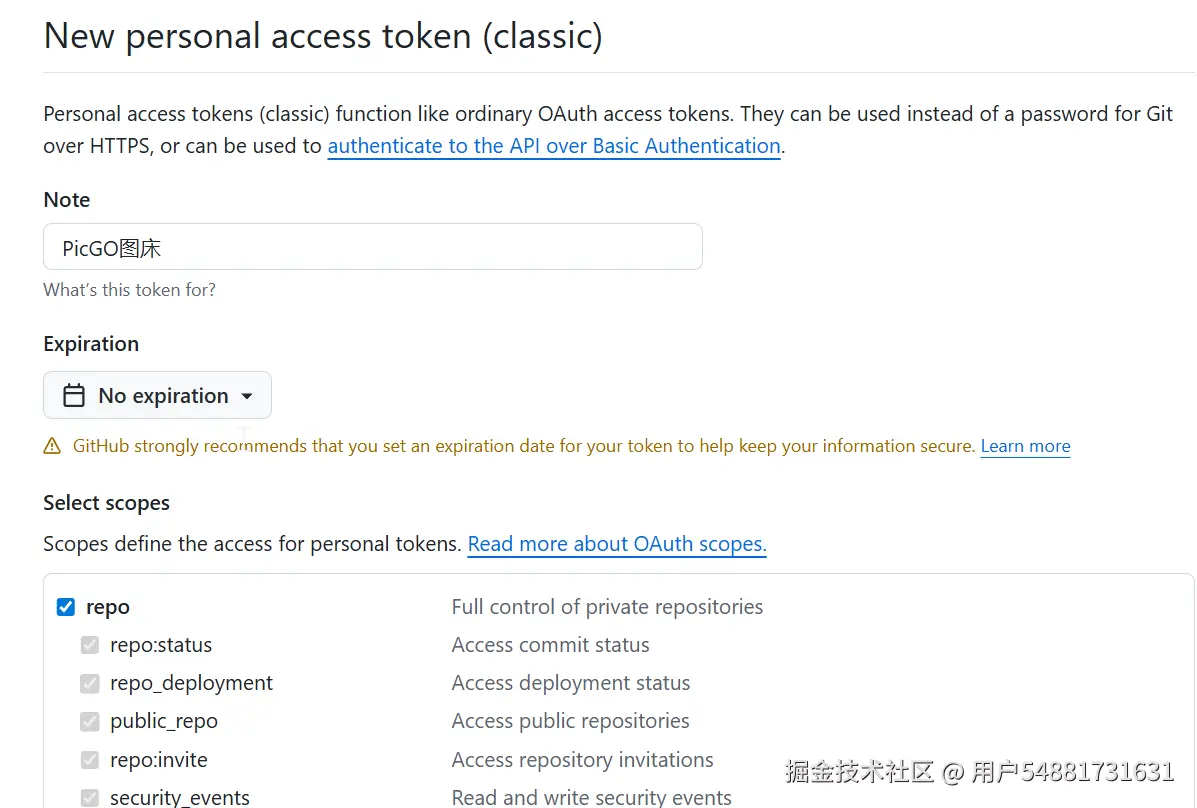The width and height of the screenshot is (1197, 808).
Task: Click the New personal access token heading
Action: [323, 36]
